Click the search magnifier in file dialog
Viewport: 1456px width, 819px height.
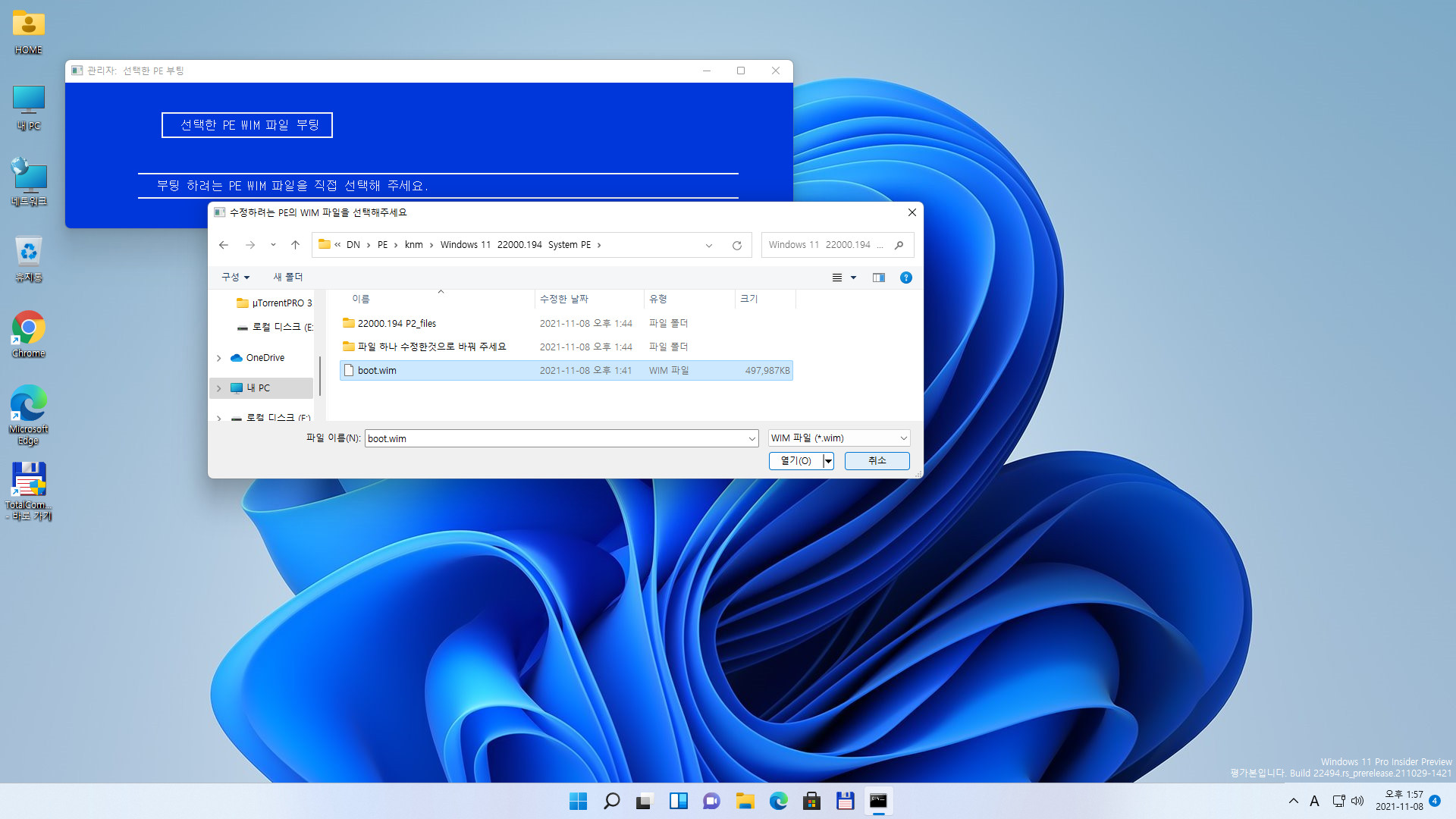899,245
